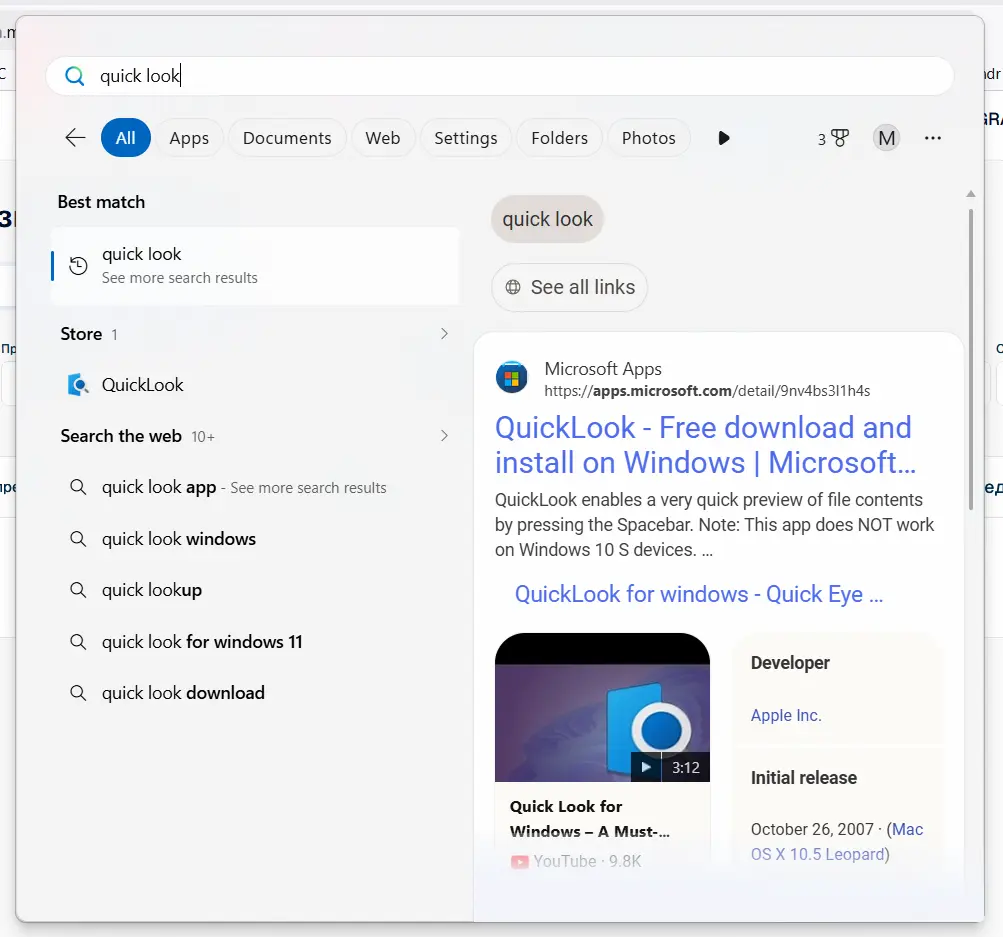Expand the Store results section chevron
The image size is (1003, 937).
coord(445,334)
